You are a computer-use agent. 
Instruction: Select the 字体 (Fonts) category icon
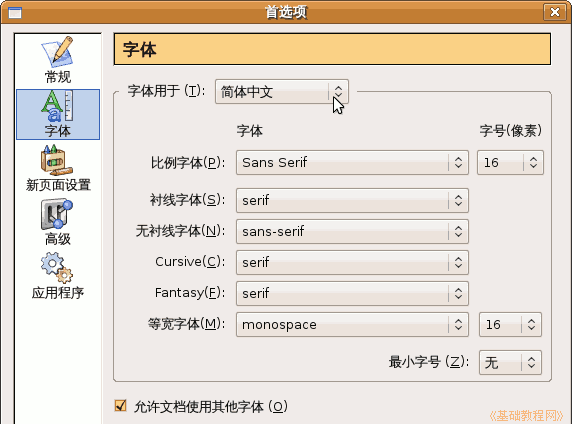click(58, 114)
